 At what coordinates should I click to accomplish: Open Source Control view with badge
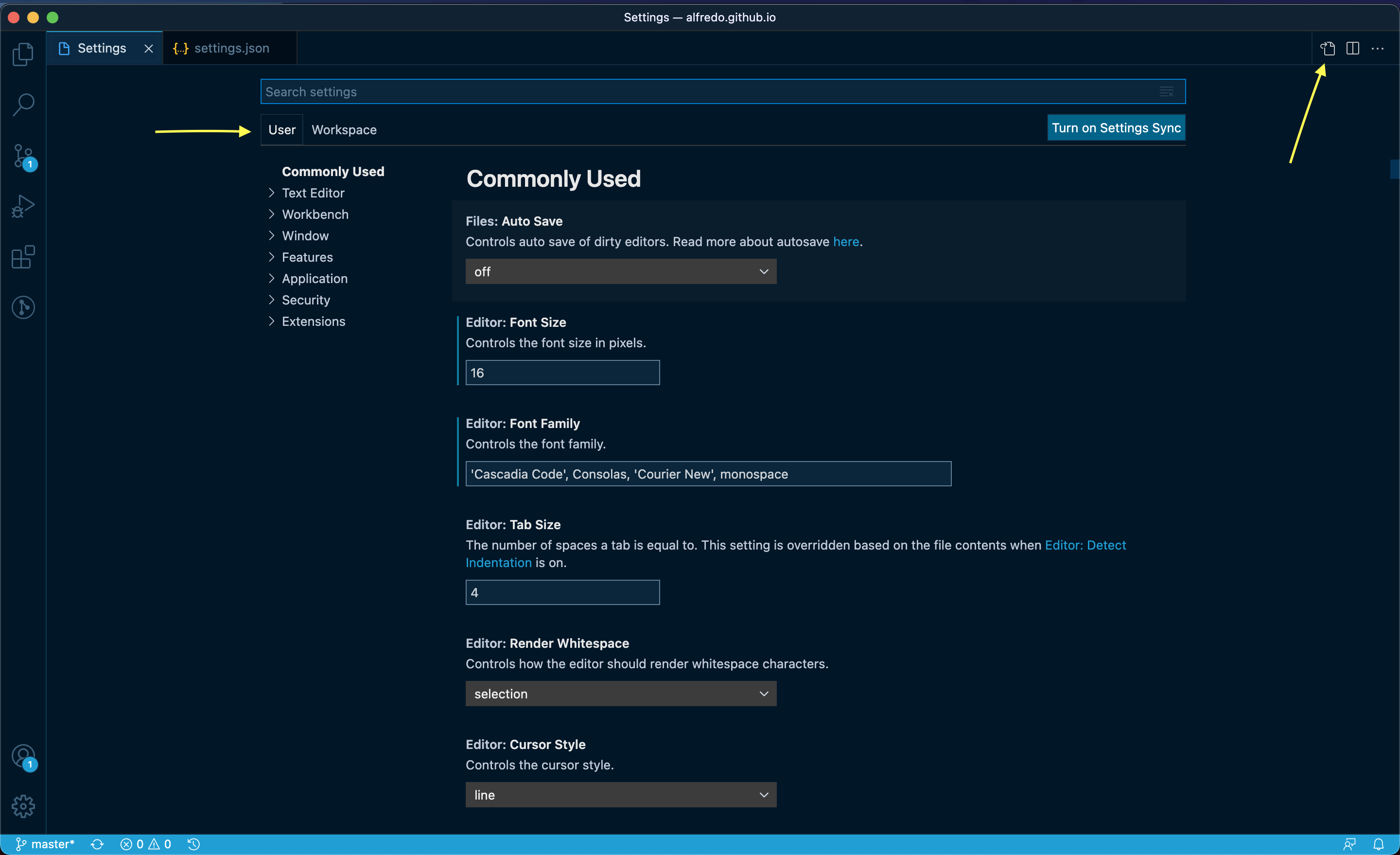tap(23, 156)
